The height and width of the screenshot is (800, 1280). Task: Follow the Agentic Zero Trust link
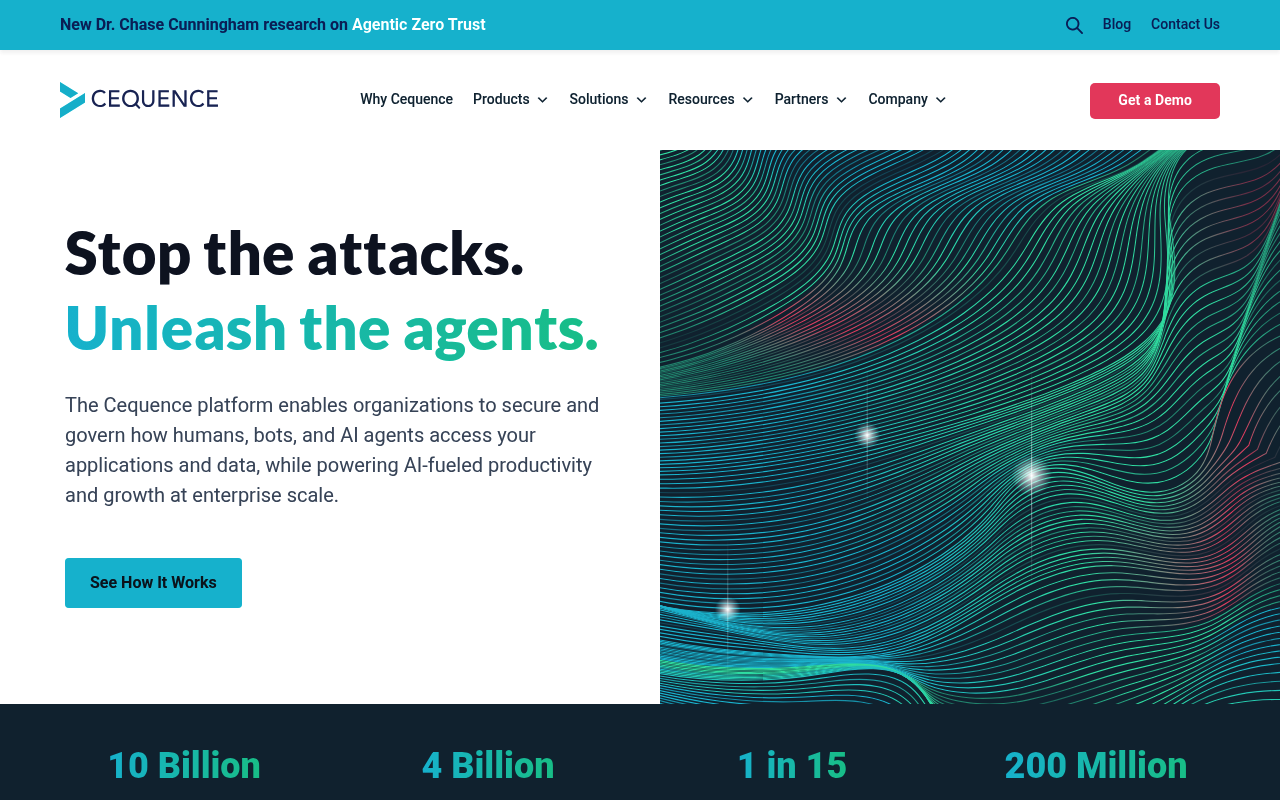pyautogui.click(x=419, y=24)
